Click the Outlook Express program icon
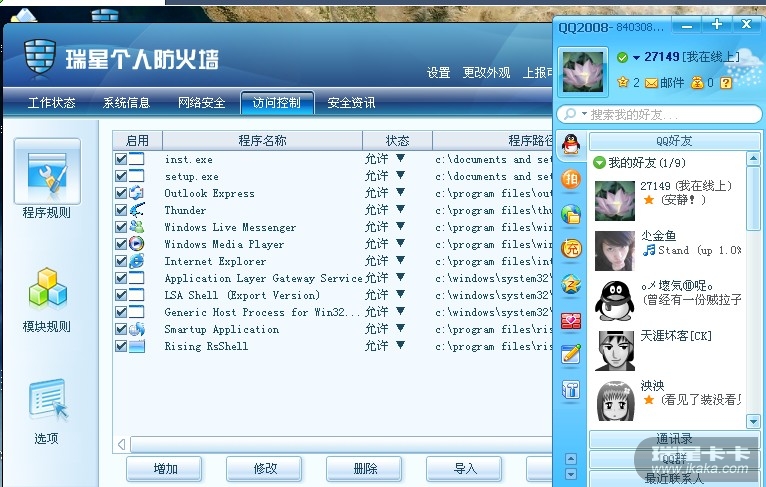 coord(136,193)
